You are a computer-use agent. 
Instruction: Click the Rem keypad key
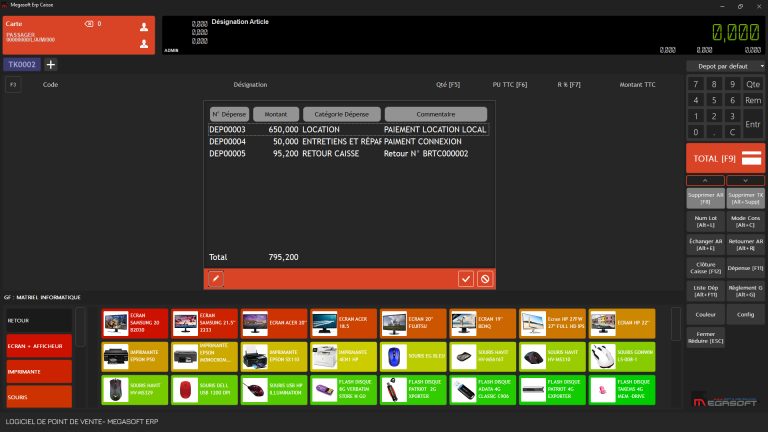point(753,100)
